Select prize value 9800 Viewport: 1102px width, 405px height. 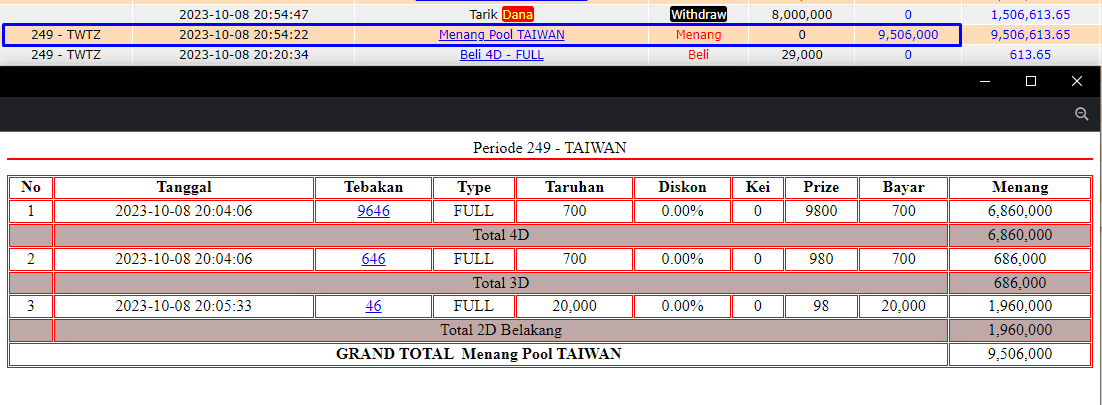pos(822,211)
